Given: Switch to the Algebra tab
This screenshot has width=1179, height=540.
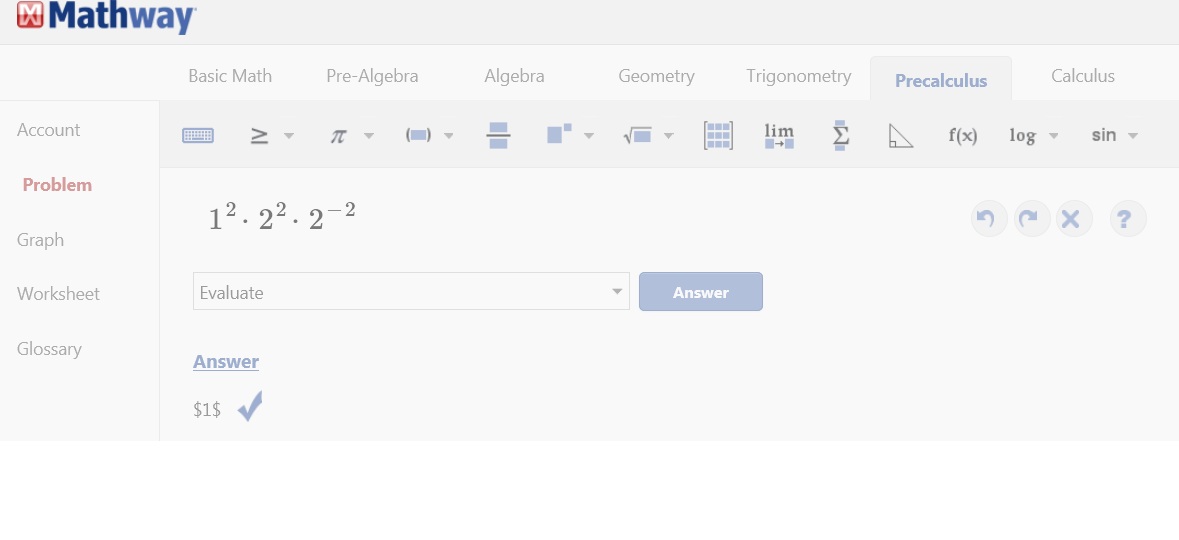Looking at the screenshot, I should click(x=514, y=76).
